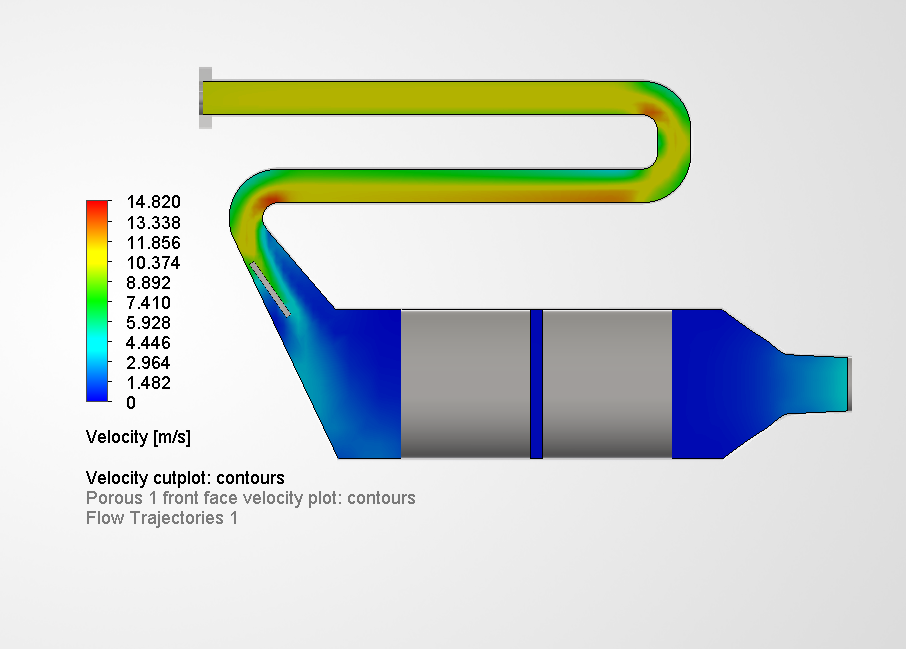
Task: Click the first gray porous media block
Action: [463, 383]
